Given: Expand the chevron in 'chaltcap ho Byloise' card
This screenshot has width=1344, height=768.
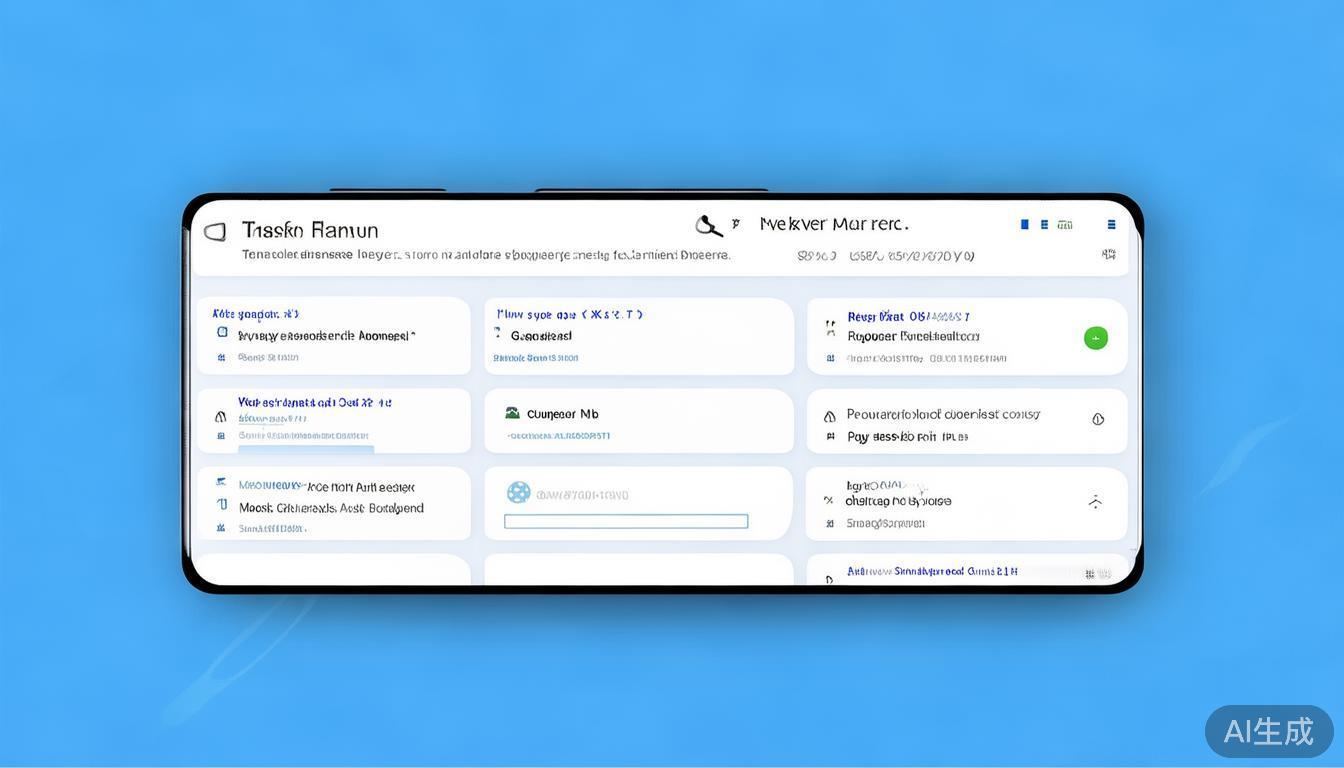Looking at the screenshot, I should [x=1095, y=502].
